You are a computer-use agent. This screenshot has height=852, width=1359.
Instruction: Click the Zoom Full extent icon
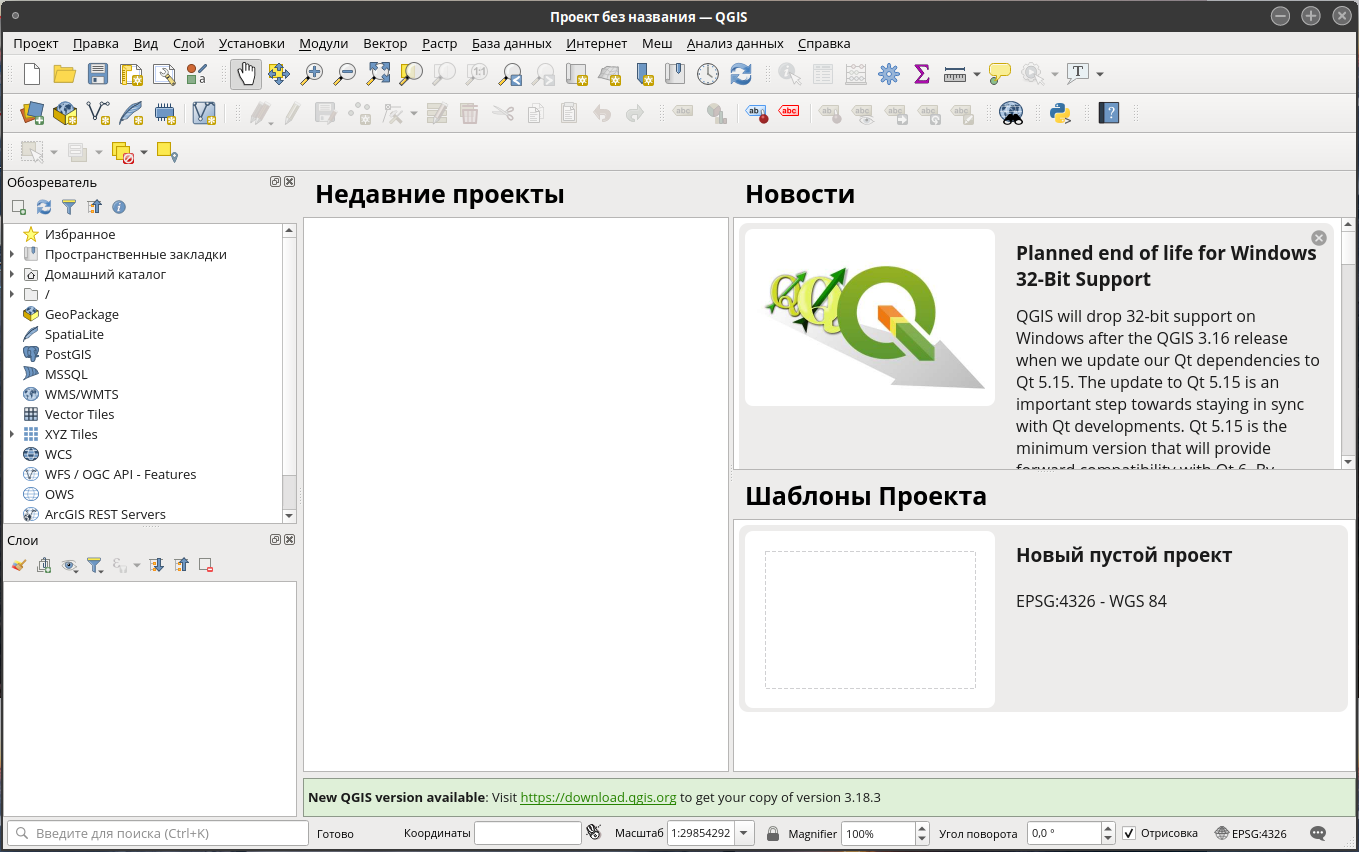(378, 74)
